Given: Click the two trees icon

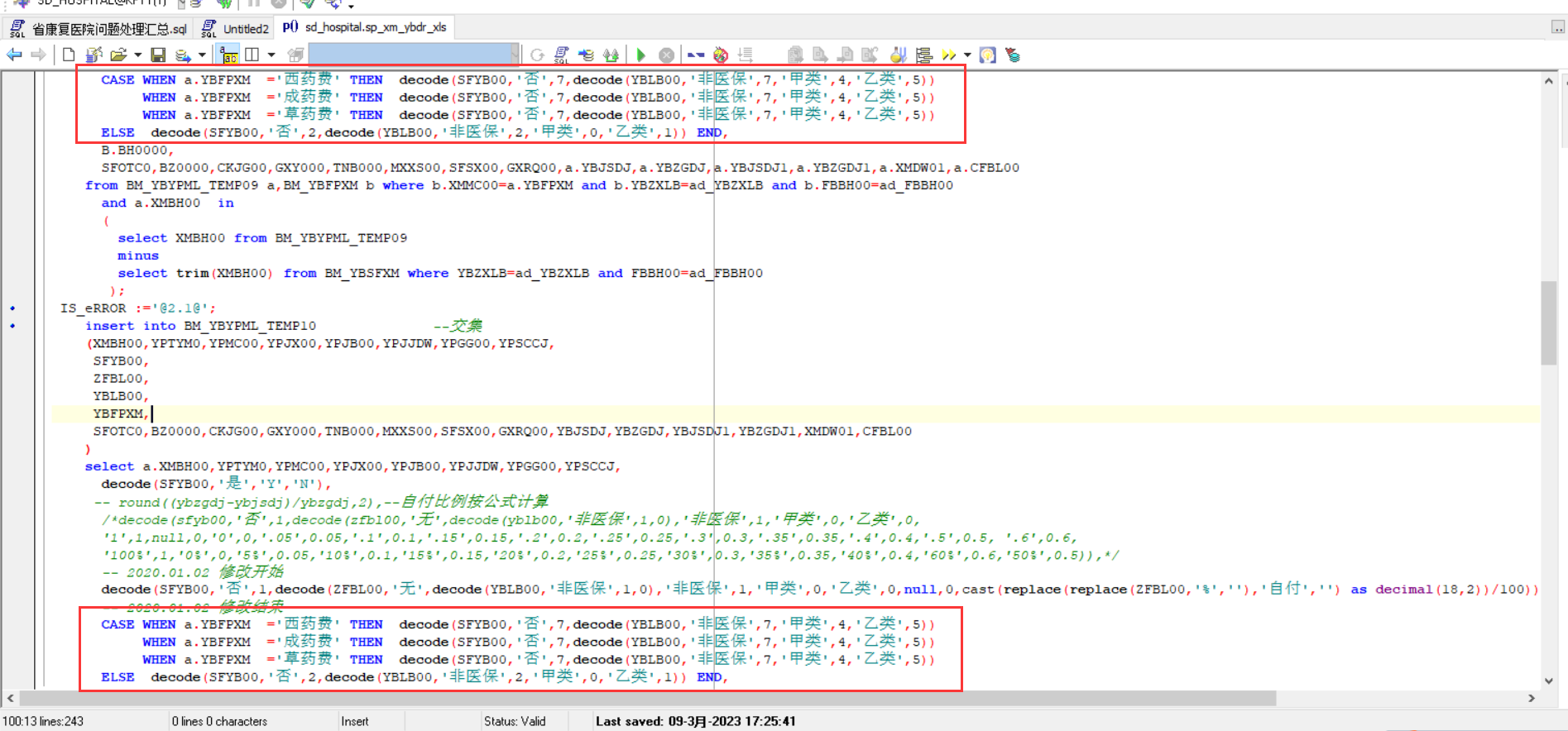Looking at the screenshot, I should click(611, 55).
